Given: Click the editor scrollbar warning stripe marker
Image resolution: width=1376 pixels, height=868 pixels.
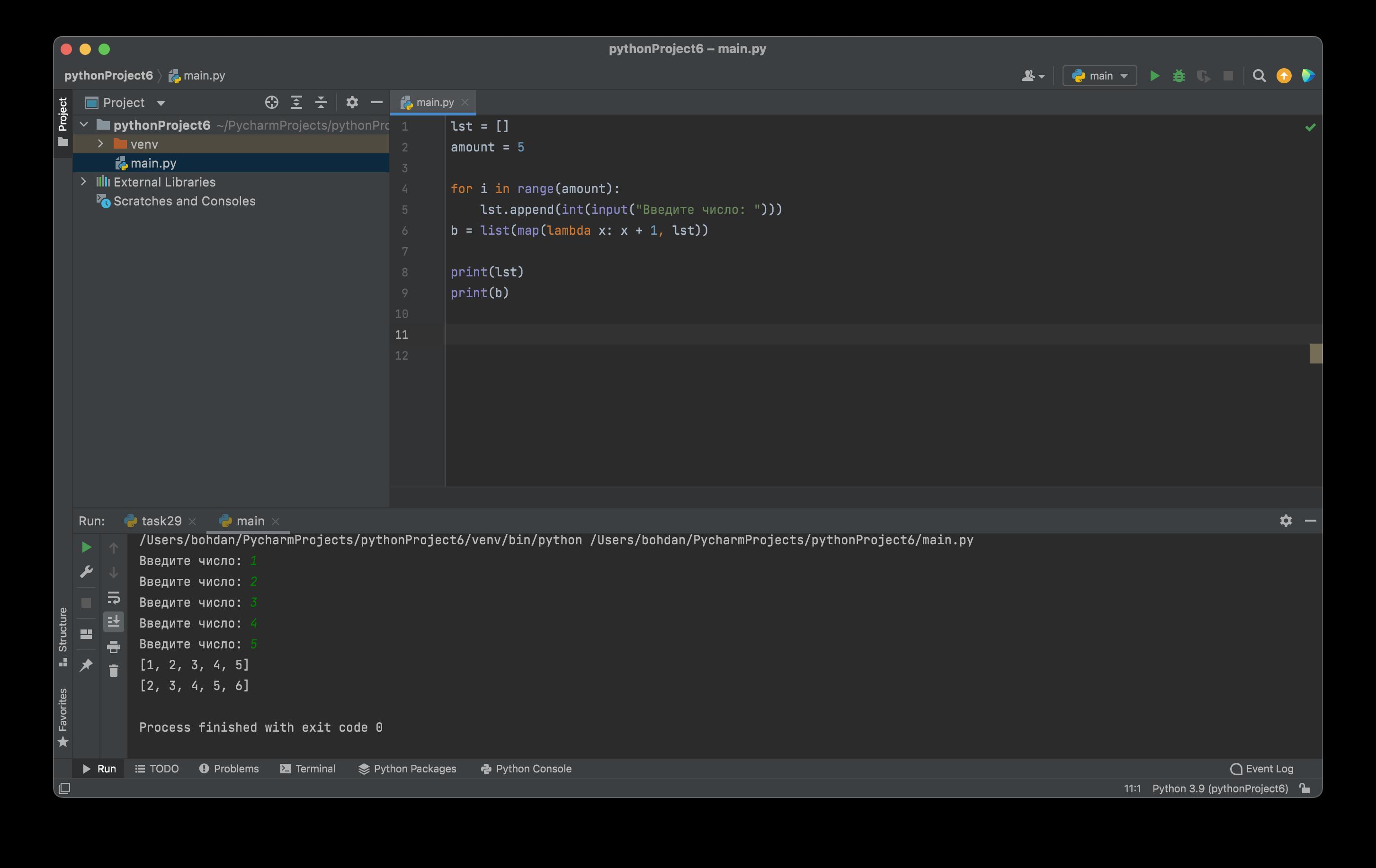Looking at the screenshot, I should [1315, 354].
